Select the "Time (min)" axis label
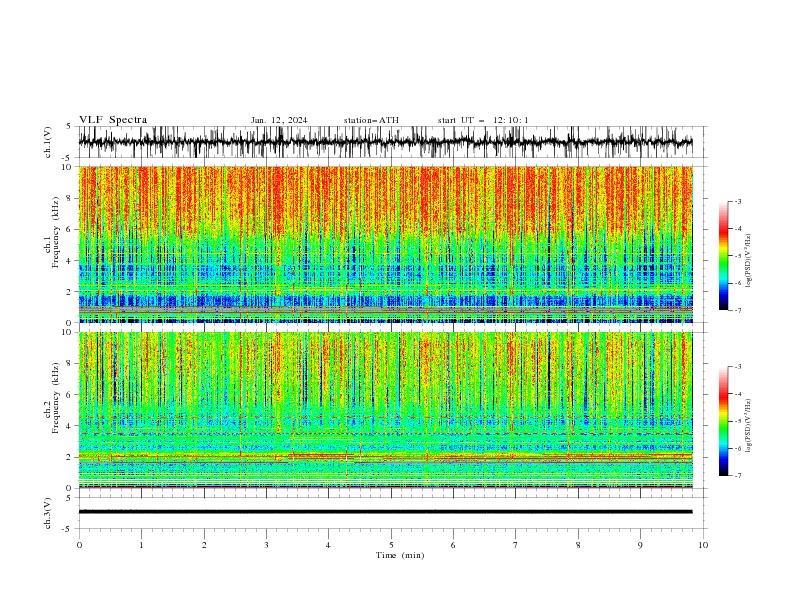Screen dimensions: 792x612 coord(400,555)
